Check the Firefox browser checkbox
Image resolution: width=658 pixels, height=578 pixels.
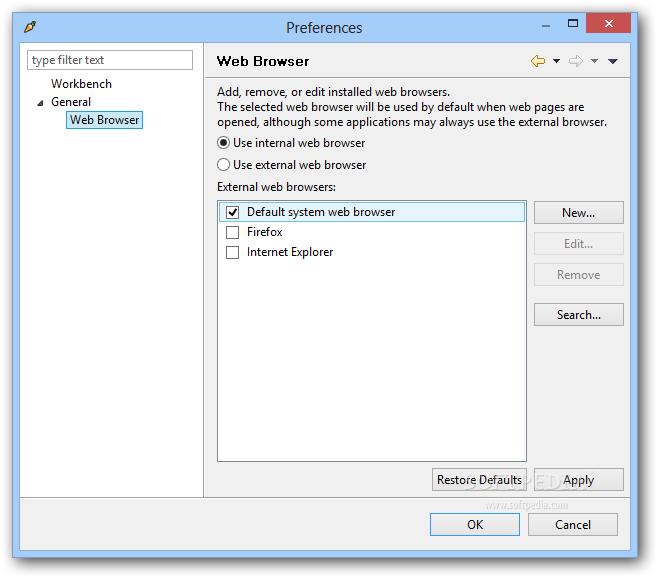point(232,232)
